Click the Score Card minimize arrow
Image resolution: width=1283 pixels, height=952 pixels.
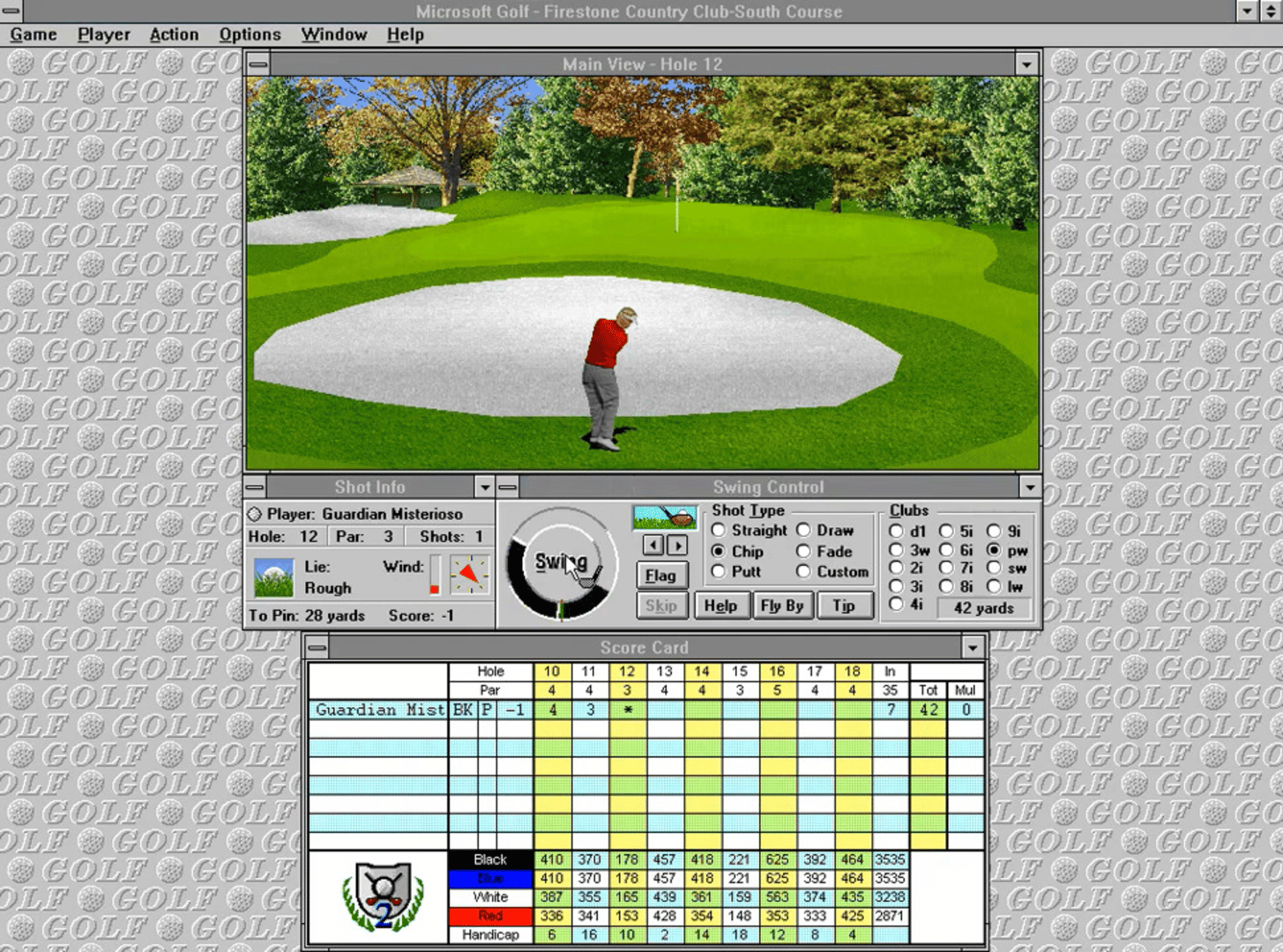973,648
